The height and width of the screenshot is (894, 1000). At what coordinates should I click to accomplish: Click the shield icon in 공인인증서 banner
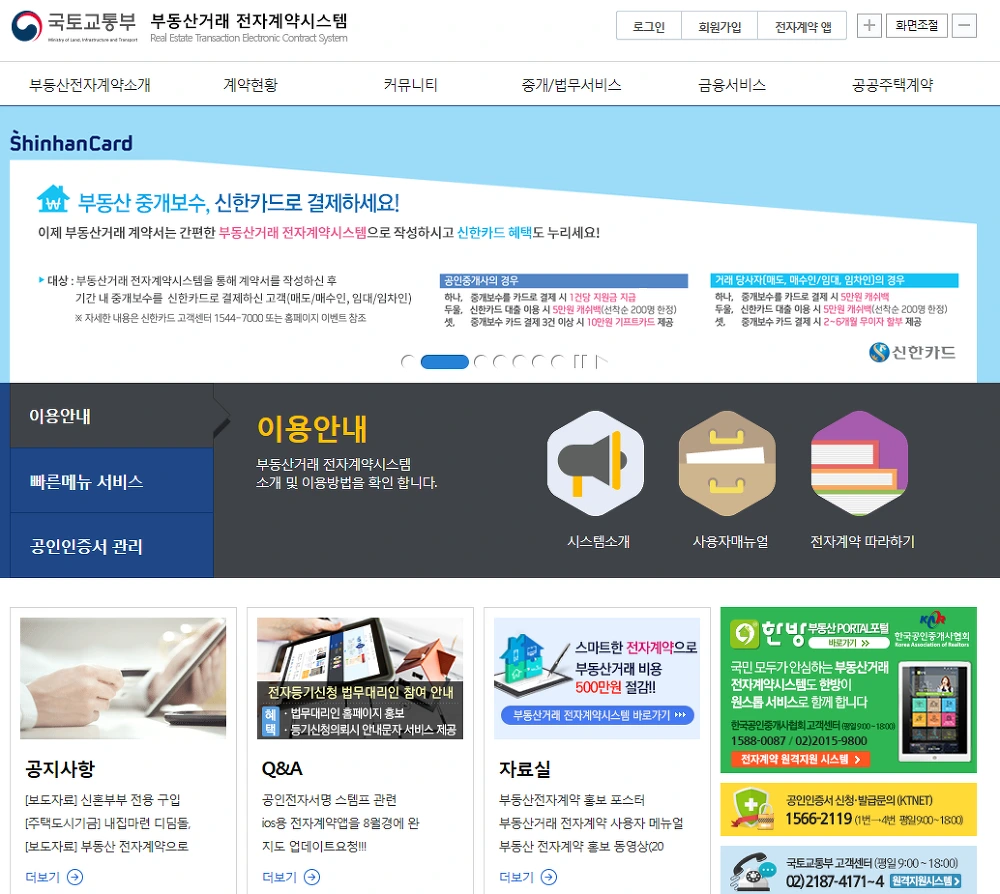753,809
